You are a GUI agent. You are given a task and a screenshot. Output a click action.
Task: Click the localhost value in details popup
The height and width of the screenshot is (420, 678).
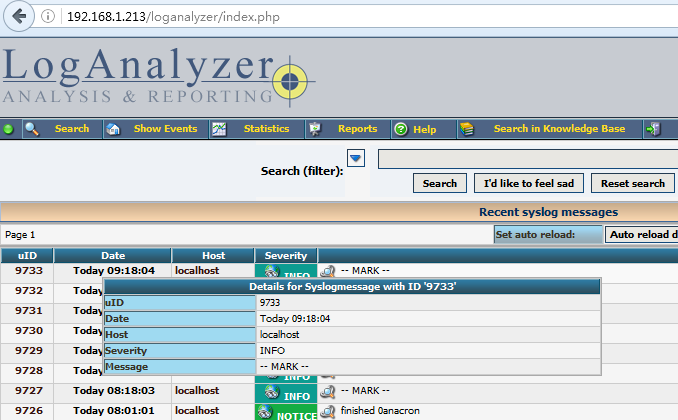coord(279,335)
